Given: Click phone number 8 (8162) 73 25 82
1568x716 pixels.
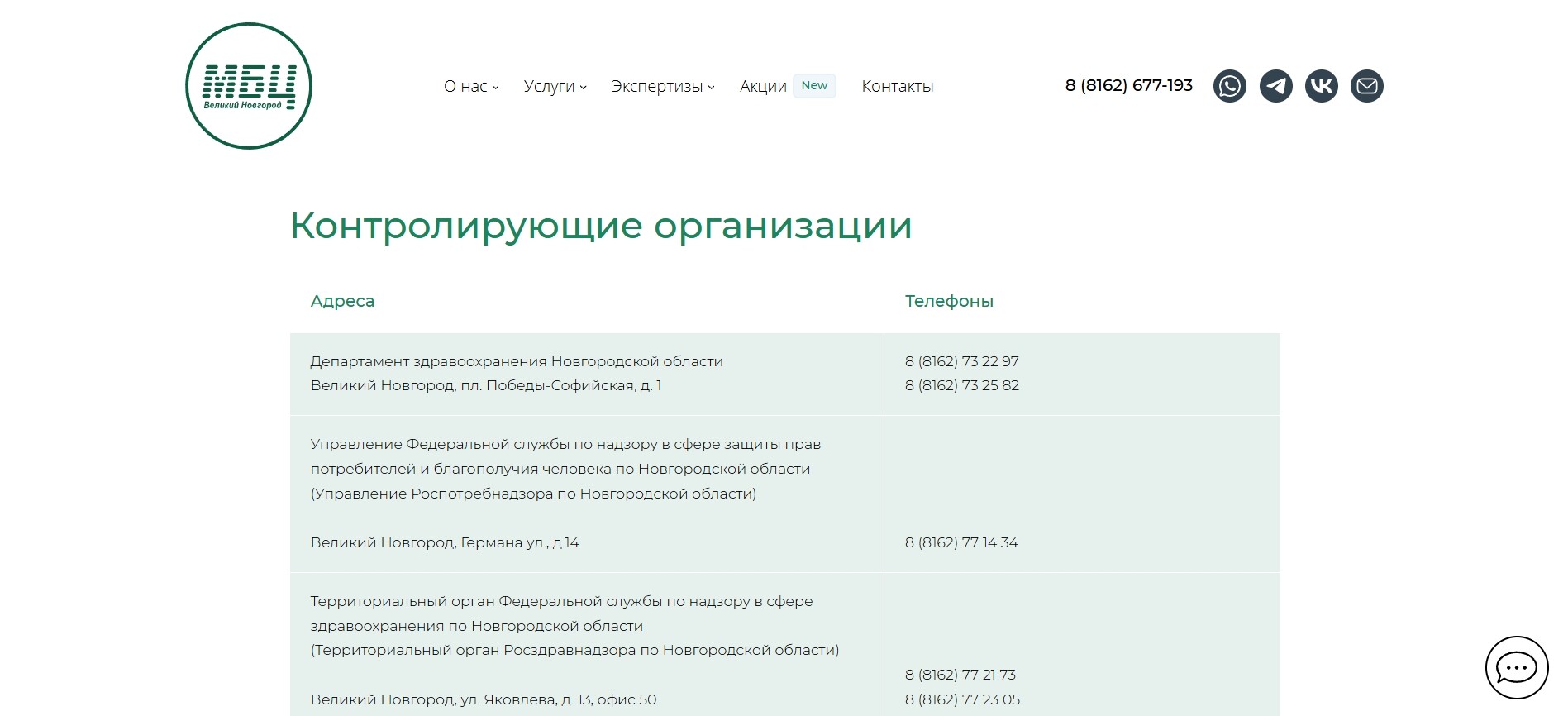Looking at the screenshot, I should (x=961, y=385).
